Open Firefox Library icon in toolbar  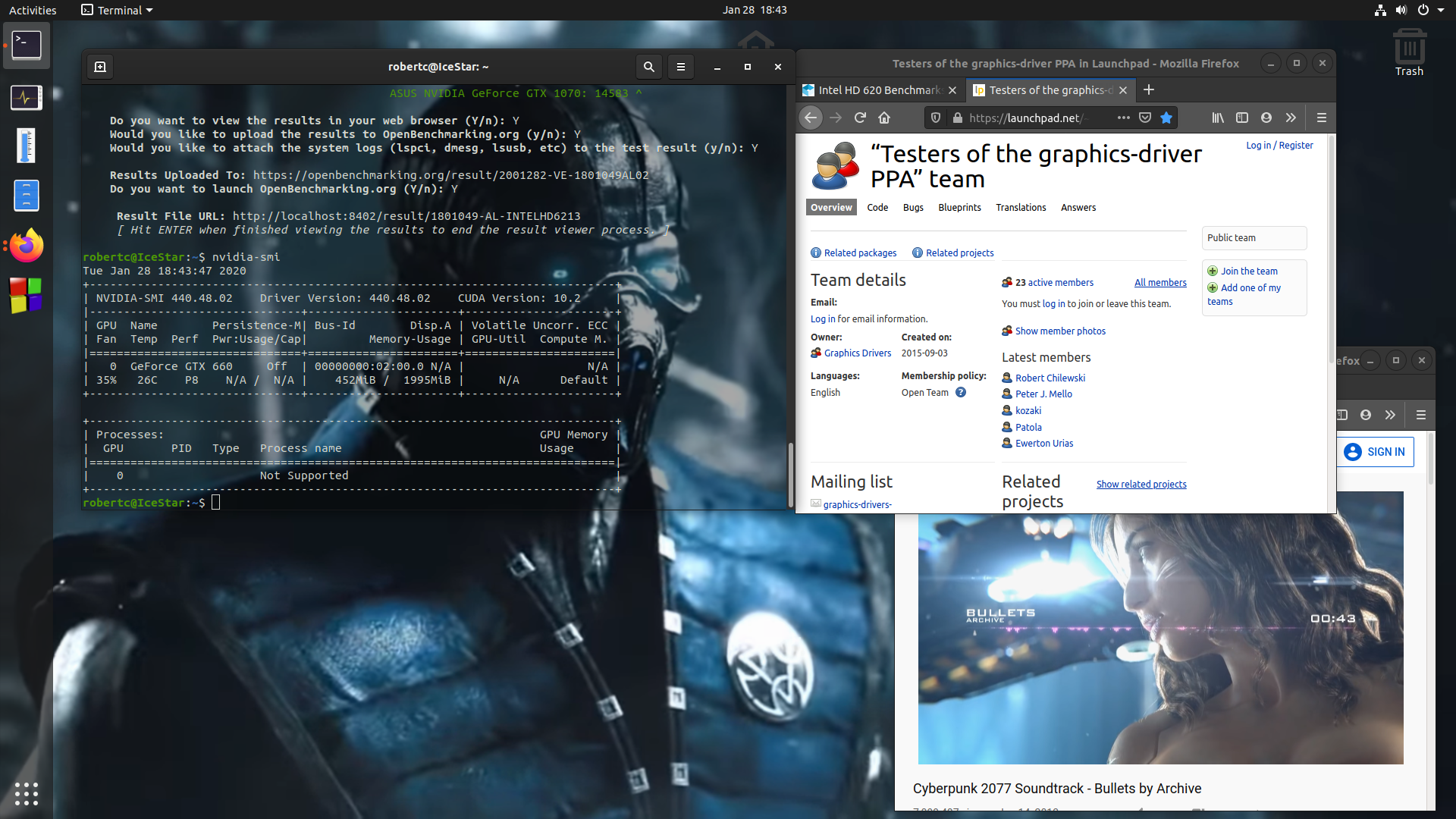1217,118
